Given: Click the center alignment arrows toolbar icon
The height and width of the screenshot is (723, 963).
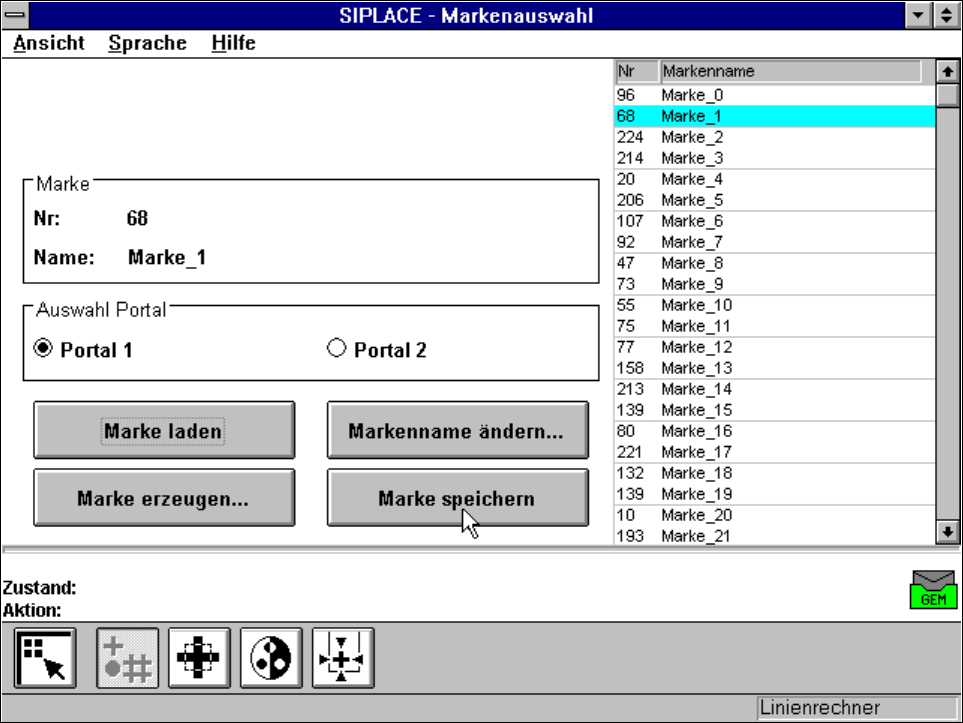Looking at the screenshot, I should coord(343,658).
